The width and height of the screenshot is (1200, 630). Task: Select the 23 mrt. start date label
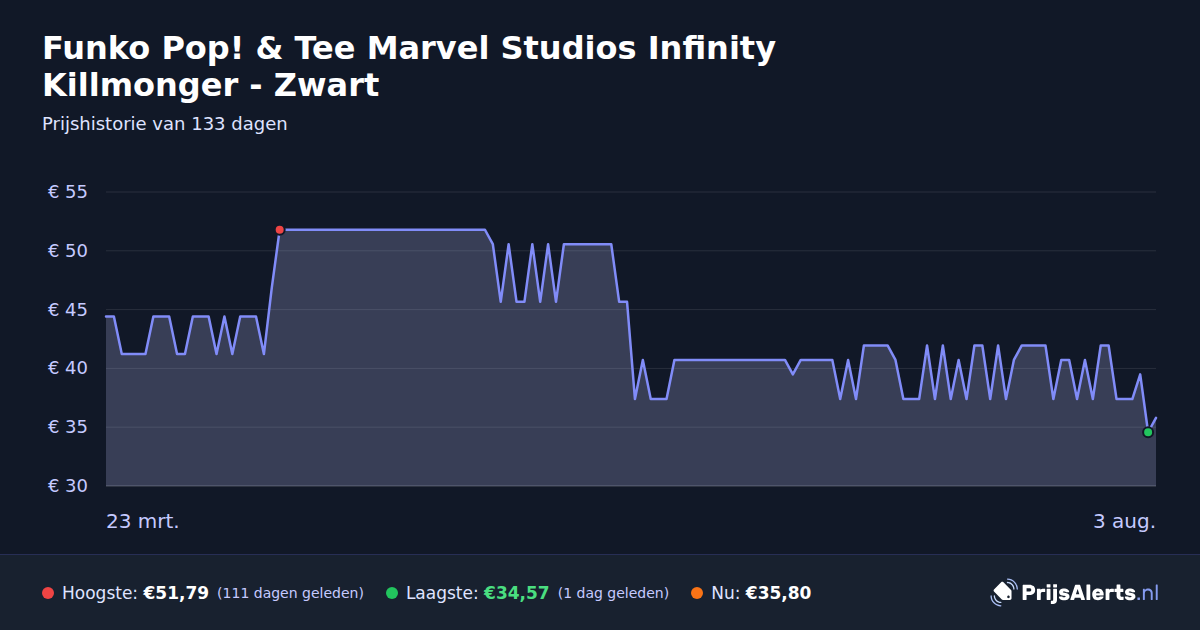(x=143, y=521)
